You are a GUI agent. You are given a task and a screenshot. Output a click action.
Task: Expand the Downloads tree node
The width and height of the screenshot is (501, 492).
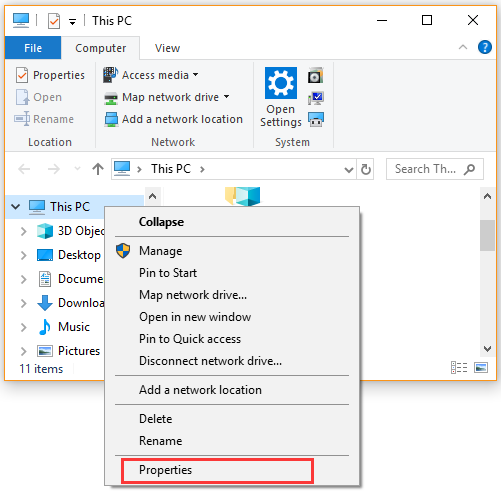23,303
